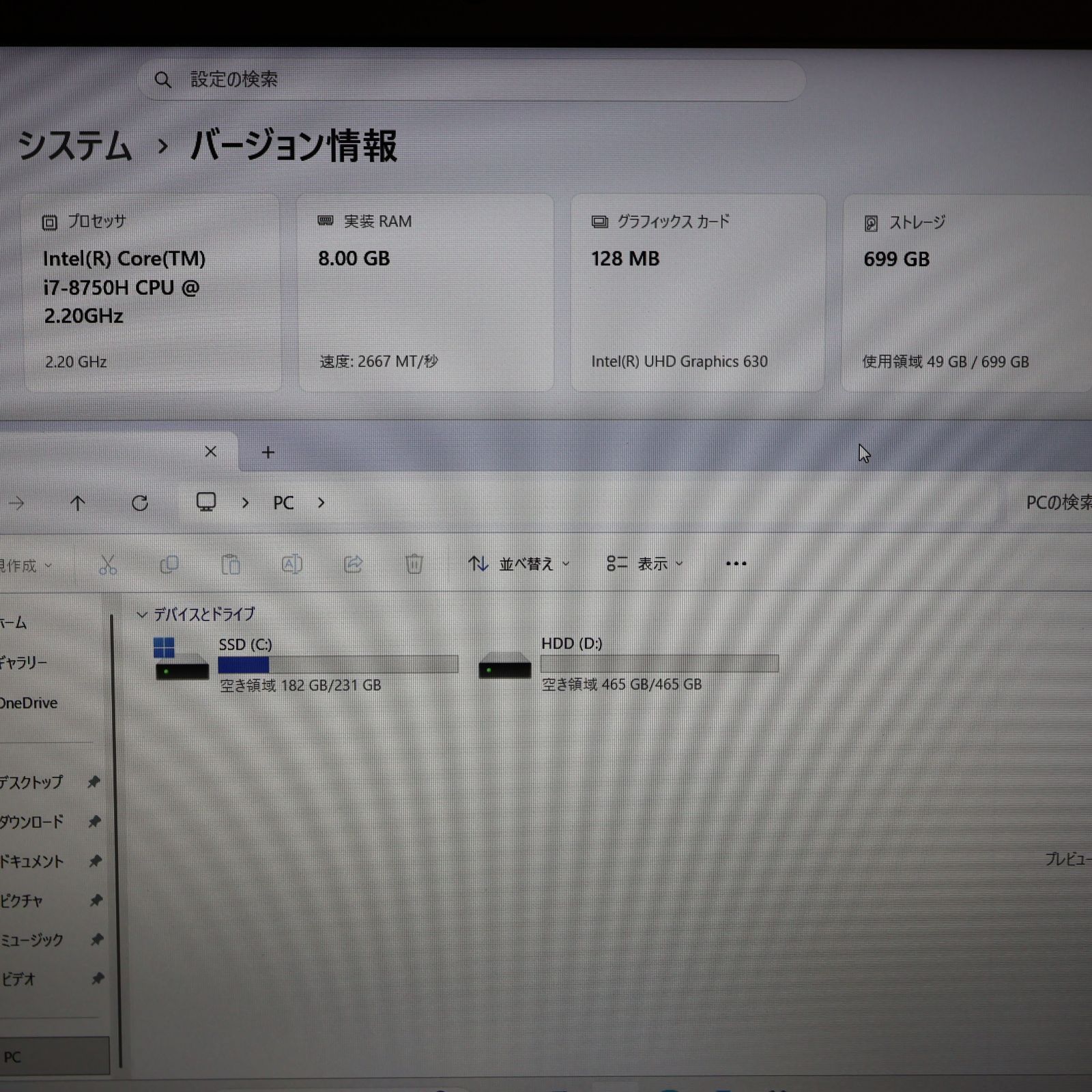Open the three-dot more options menu
Screen dimensions: 1092x1092
tap(736, 564)
